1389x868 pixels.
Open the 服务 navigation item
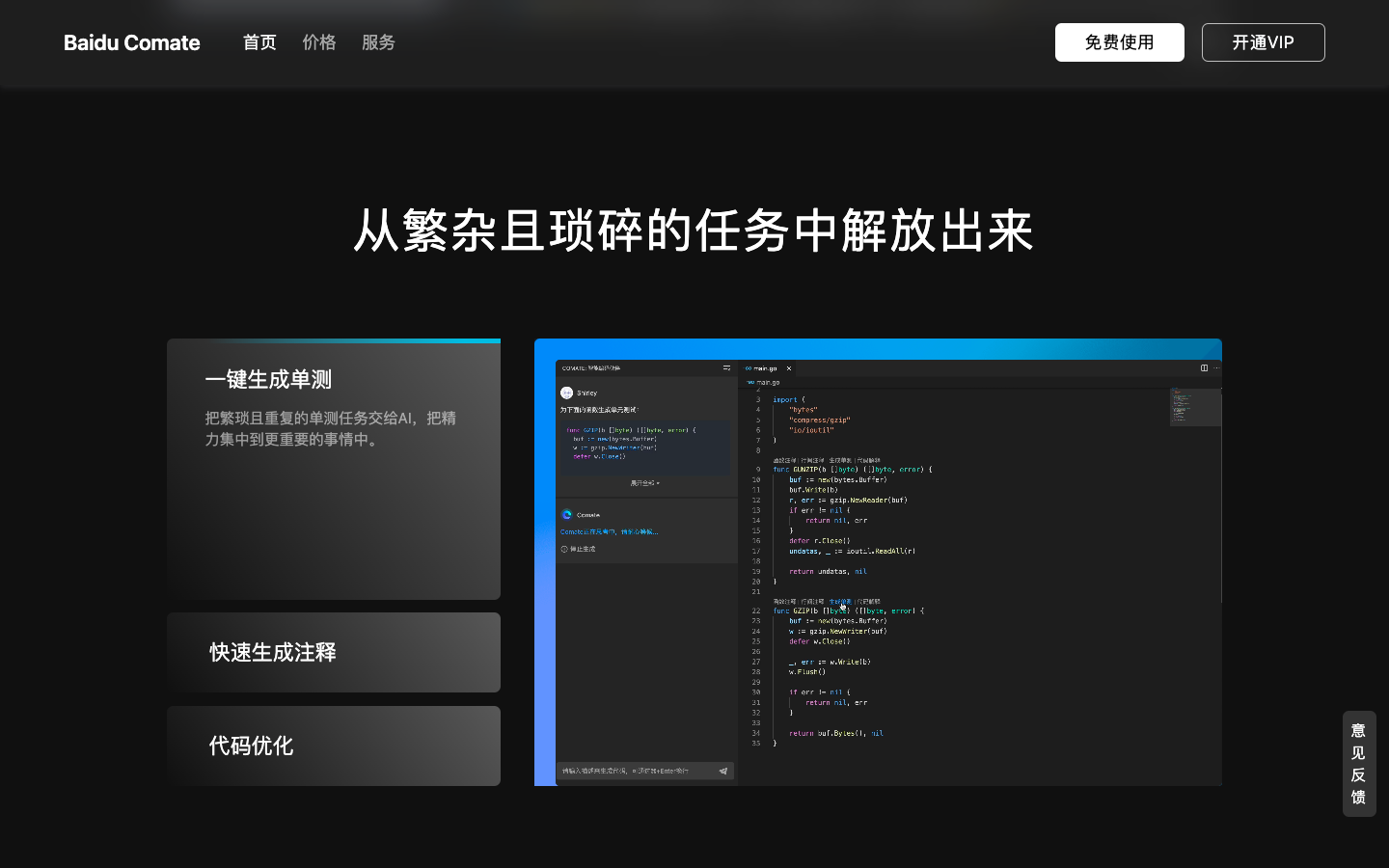tap(378, 42)
